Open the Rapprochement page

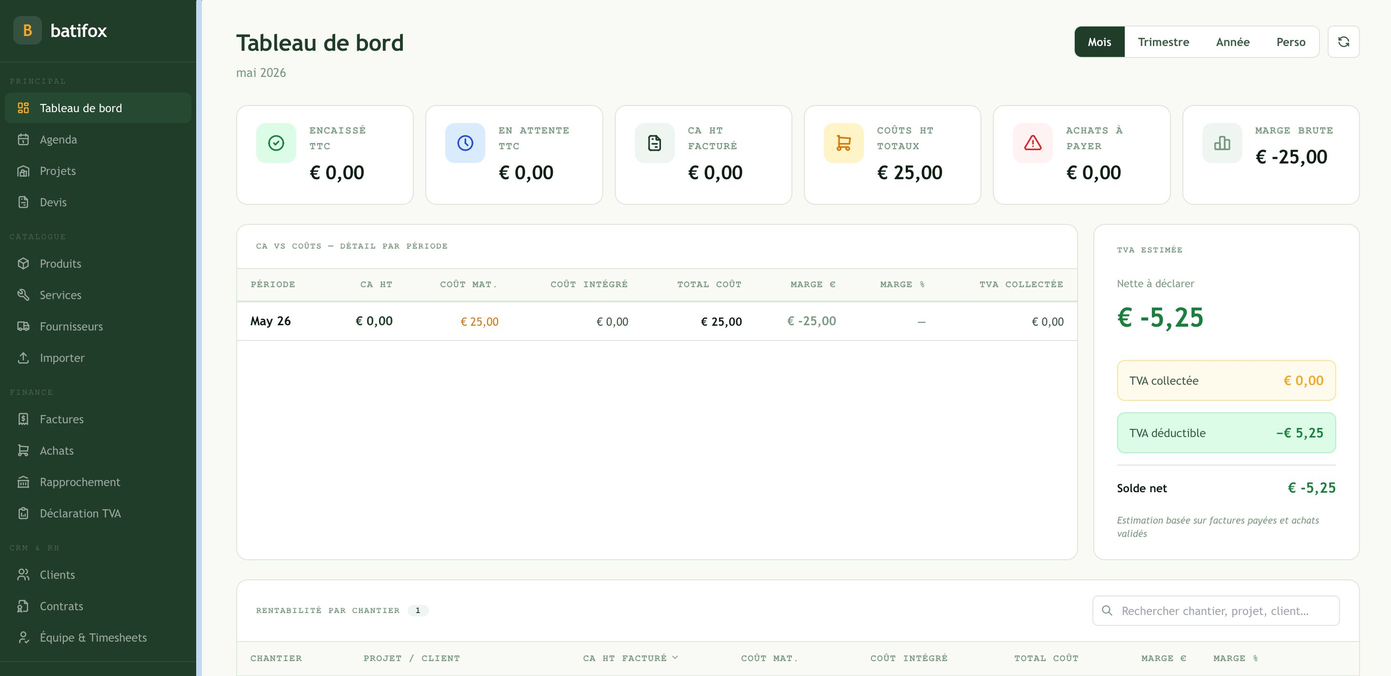[98, 482]
